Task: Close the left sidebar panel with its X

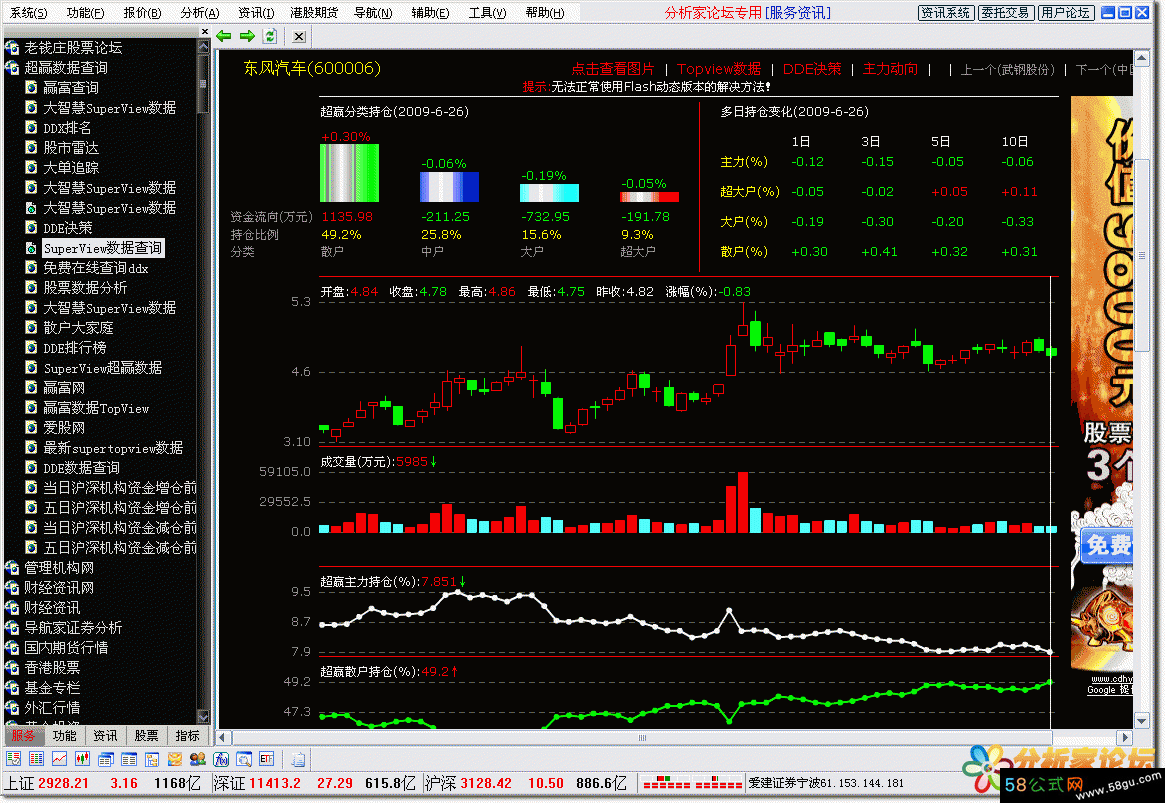Action: pyautogui.click(x=205, y=32)
